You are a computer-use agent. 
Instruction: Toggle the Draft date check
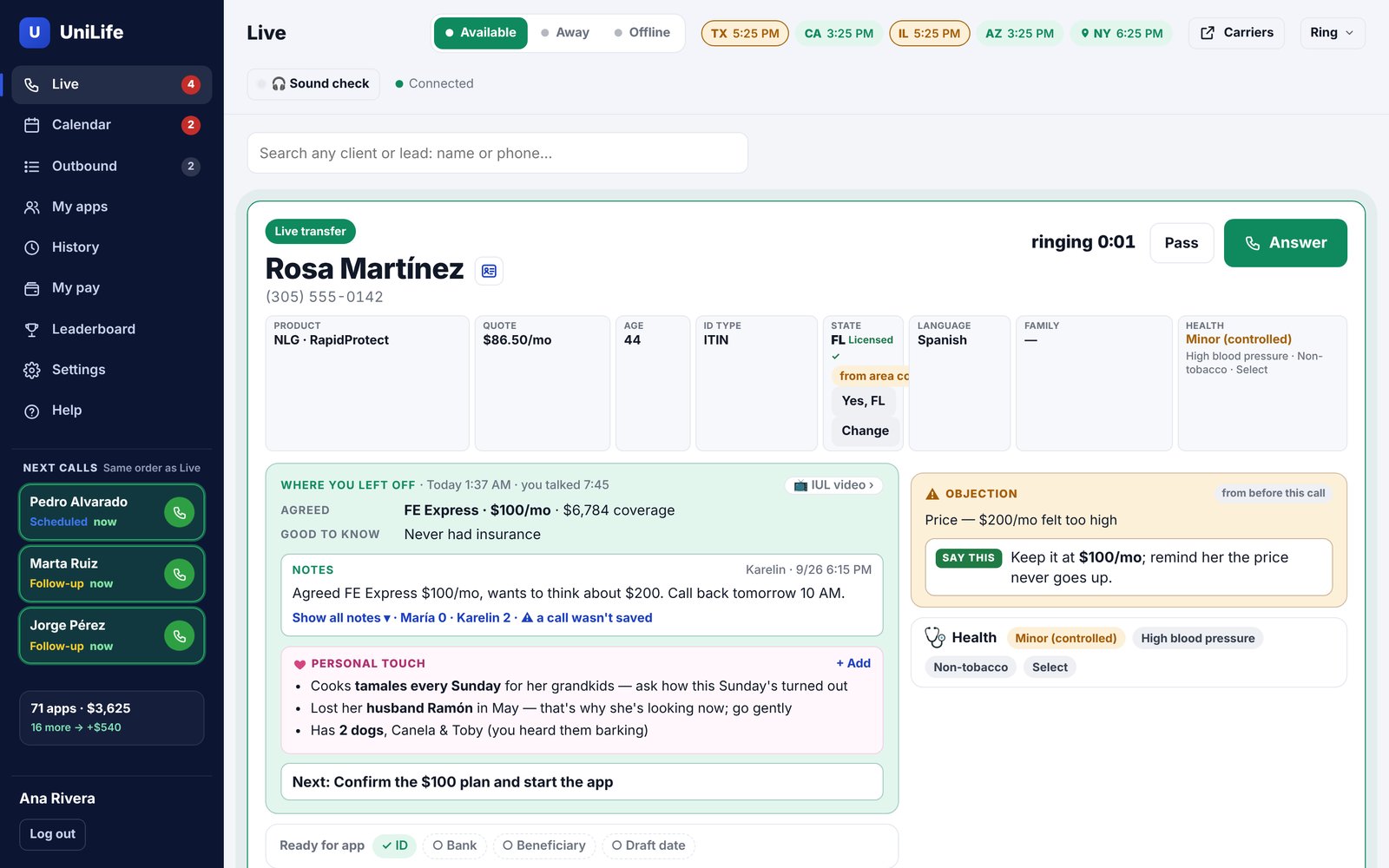648,845
